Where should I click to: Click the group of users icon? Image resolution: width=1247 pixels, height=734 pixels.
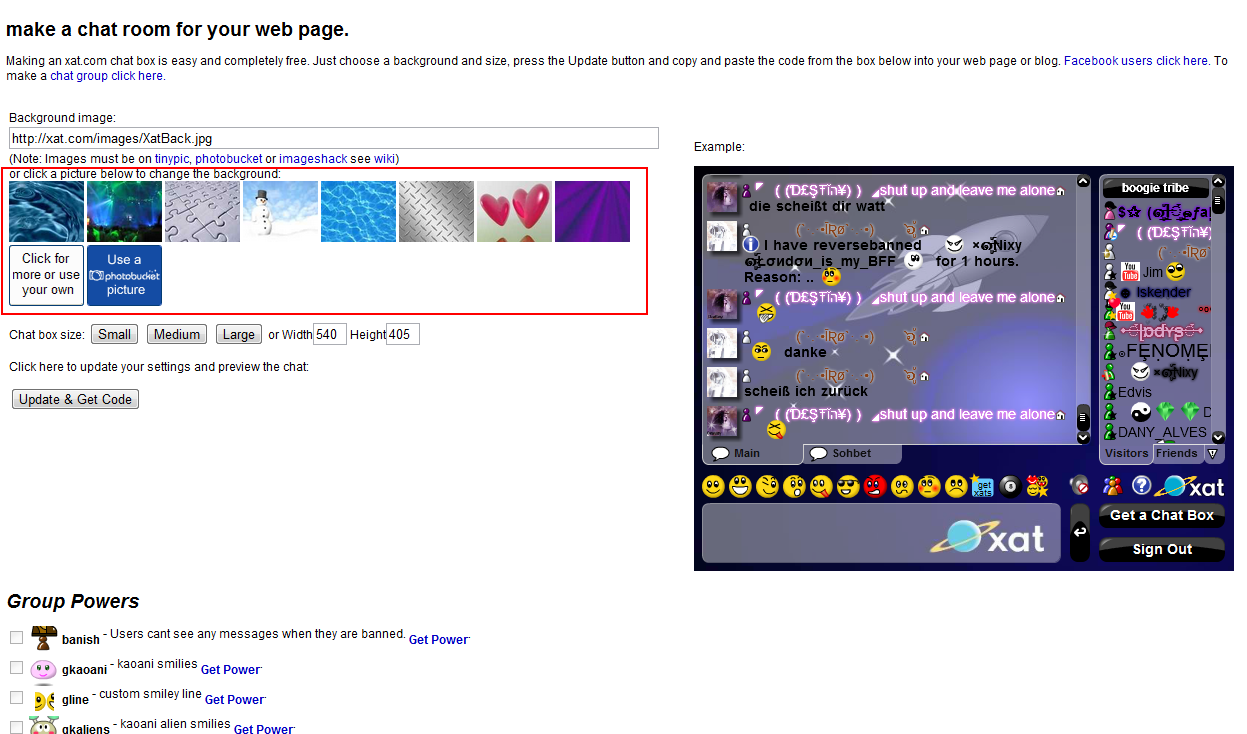(x=1111, y=486)
